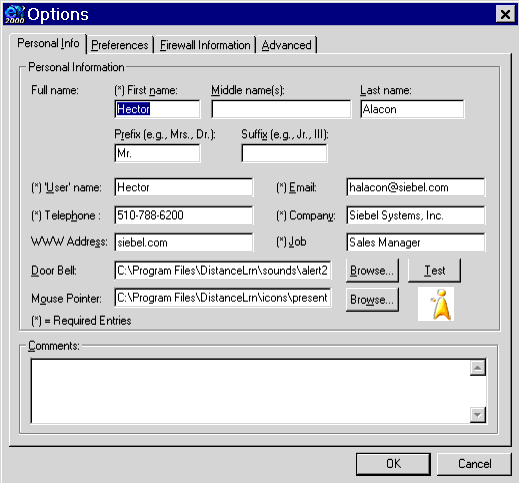Focus the Middle name(s) input field
Screen dimensions: 519x483
[281, 109]
